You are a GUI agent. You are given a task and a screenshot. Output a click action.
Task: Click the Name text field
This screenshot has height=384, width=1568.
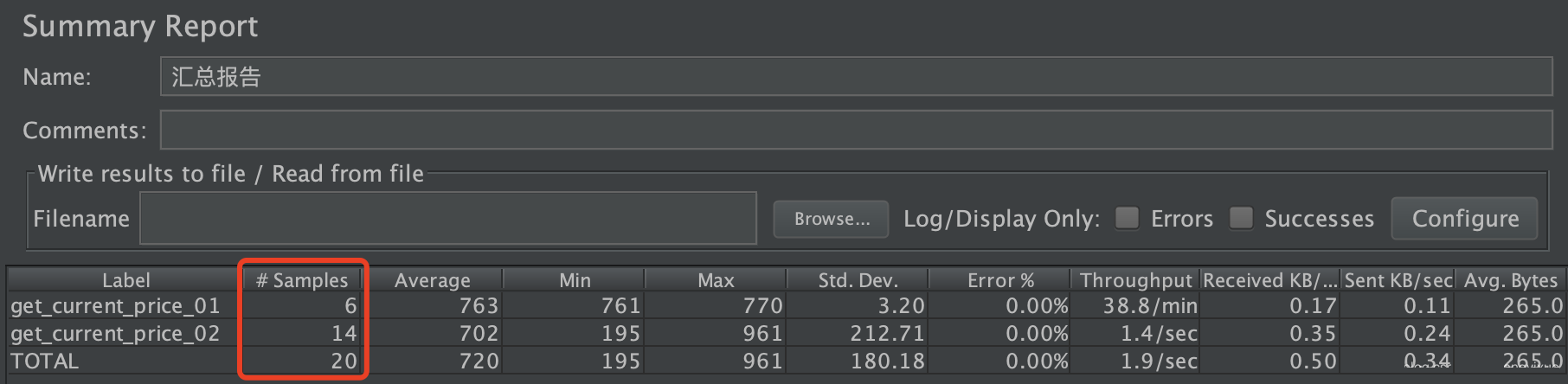coord(855,77)
